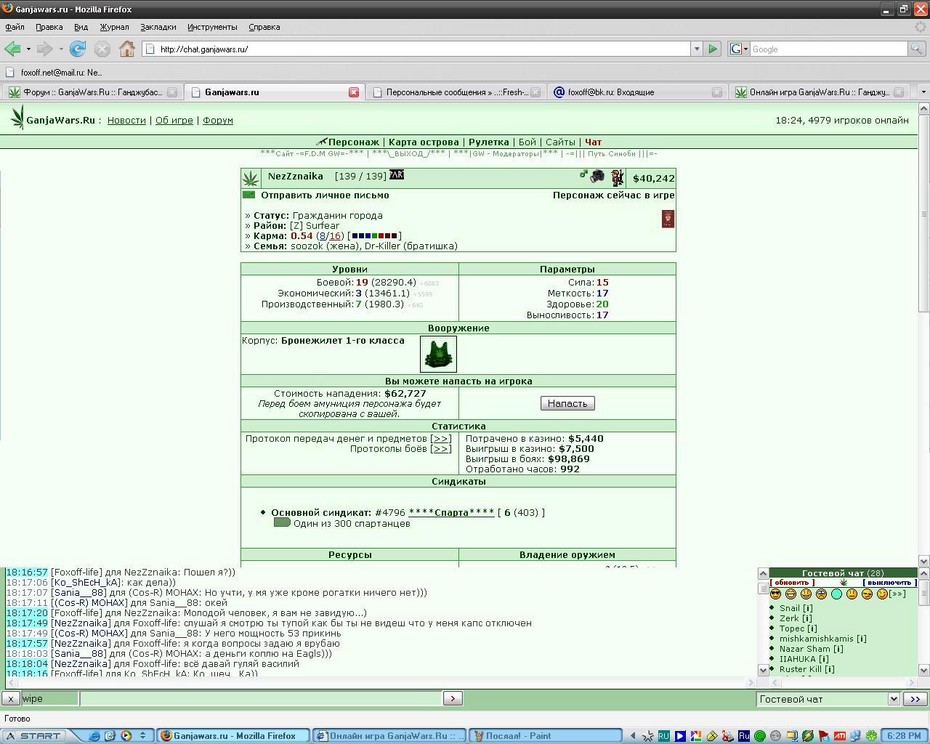Screen dimensions: 930x744
Task: Send chat message with > button
Action: point(453,699)
